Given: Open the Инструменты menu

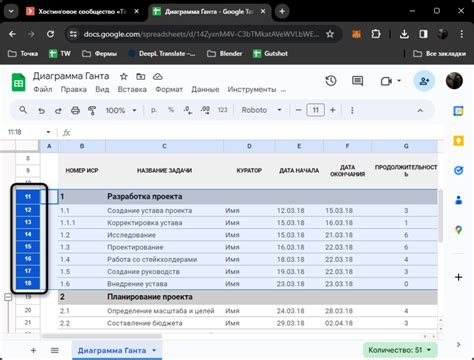Looking at the screenshot, I should (x=252, y=89).
